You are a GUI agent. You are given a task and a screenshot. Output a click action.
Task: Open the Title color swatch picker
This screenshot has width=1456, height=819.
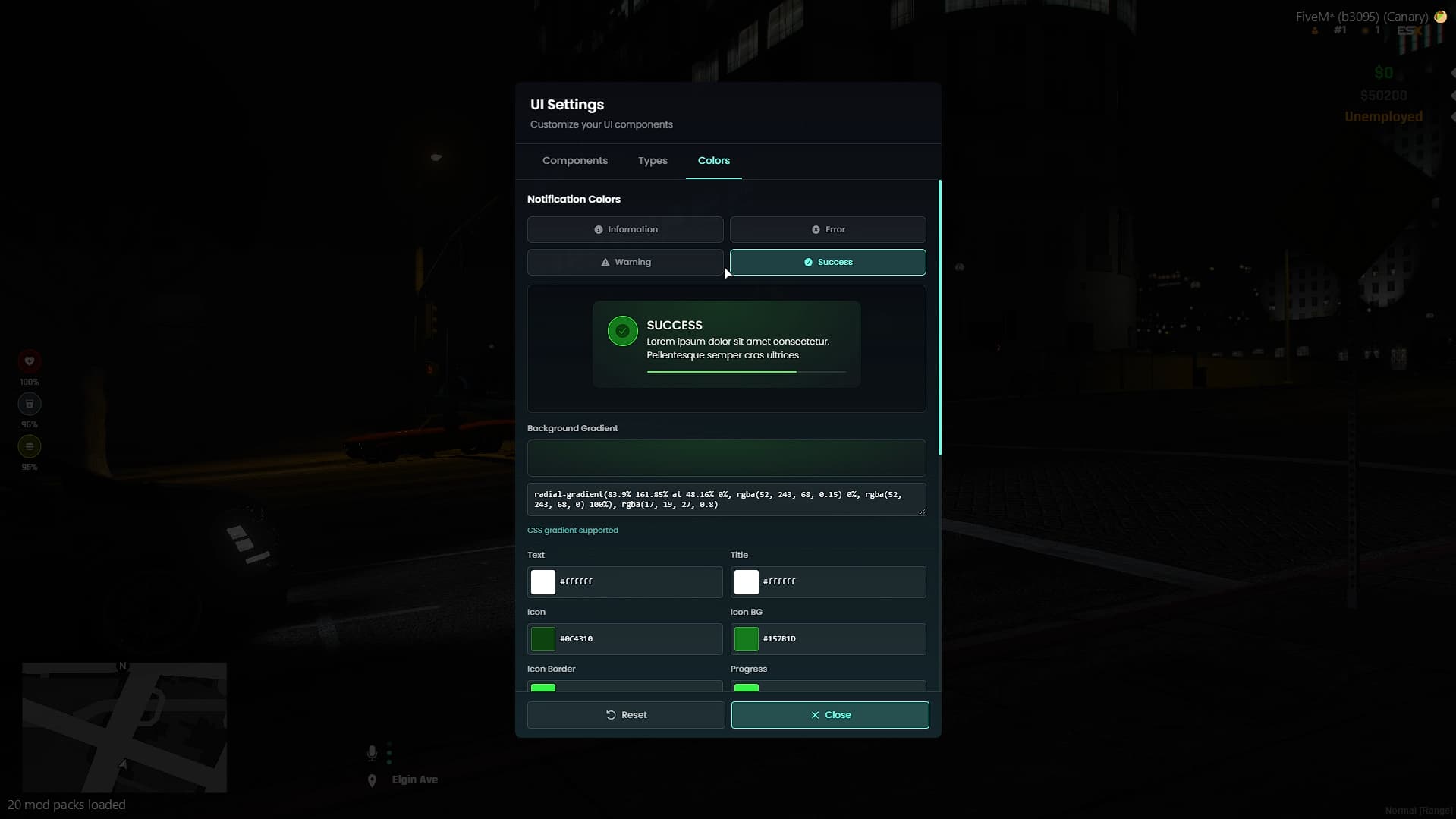point(747,581)
